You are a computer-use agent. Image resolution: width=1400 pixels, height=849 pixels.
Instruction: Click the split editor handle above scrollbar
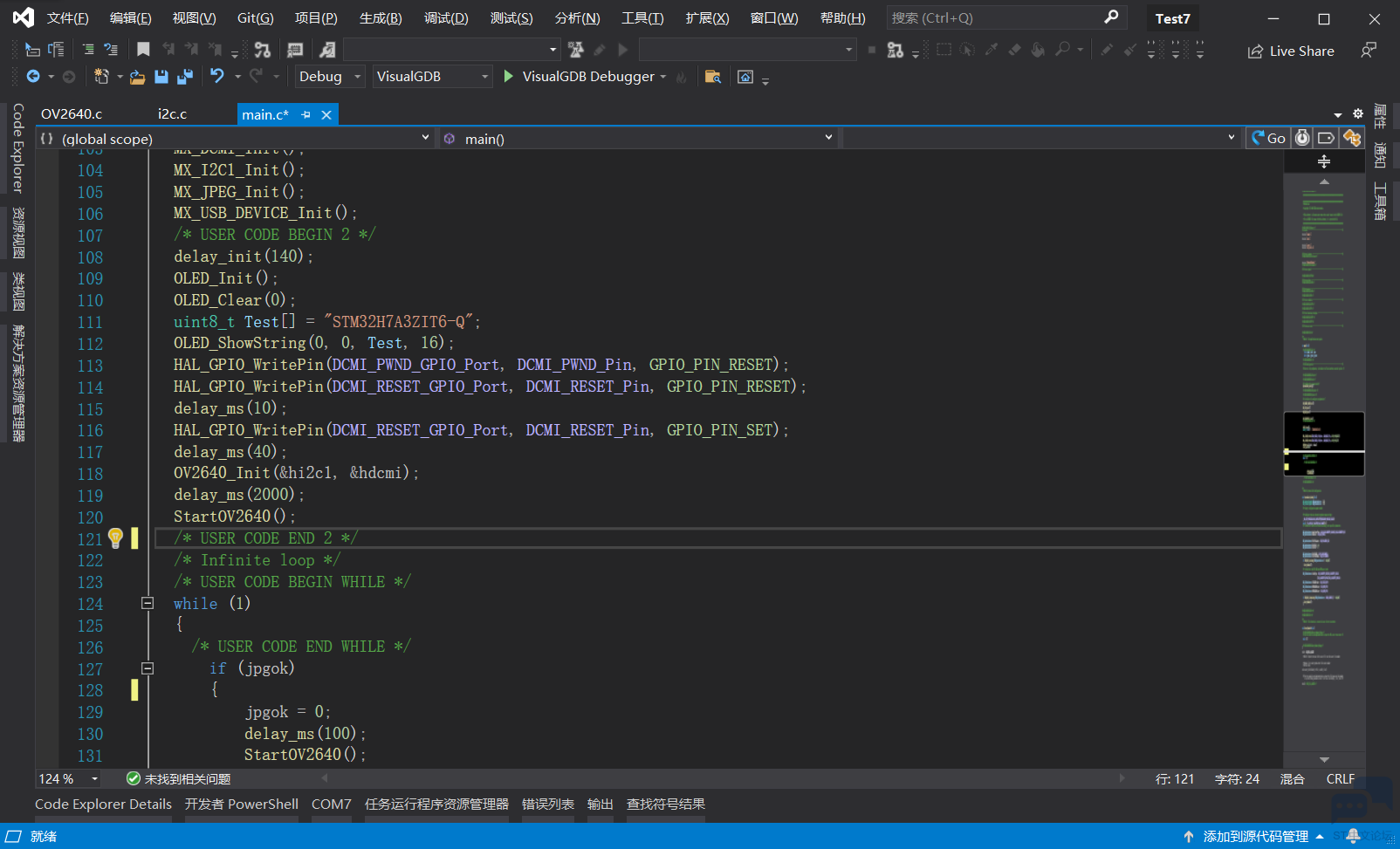1324,161
